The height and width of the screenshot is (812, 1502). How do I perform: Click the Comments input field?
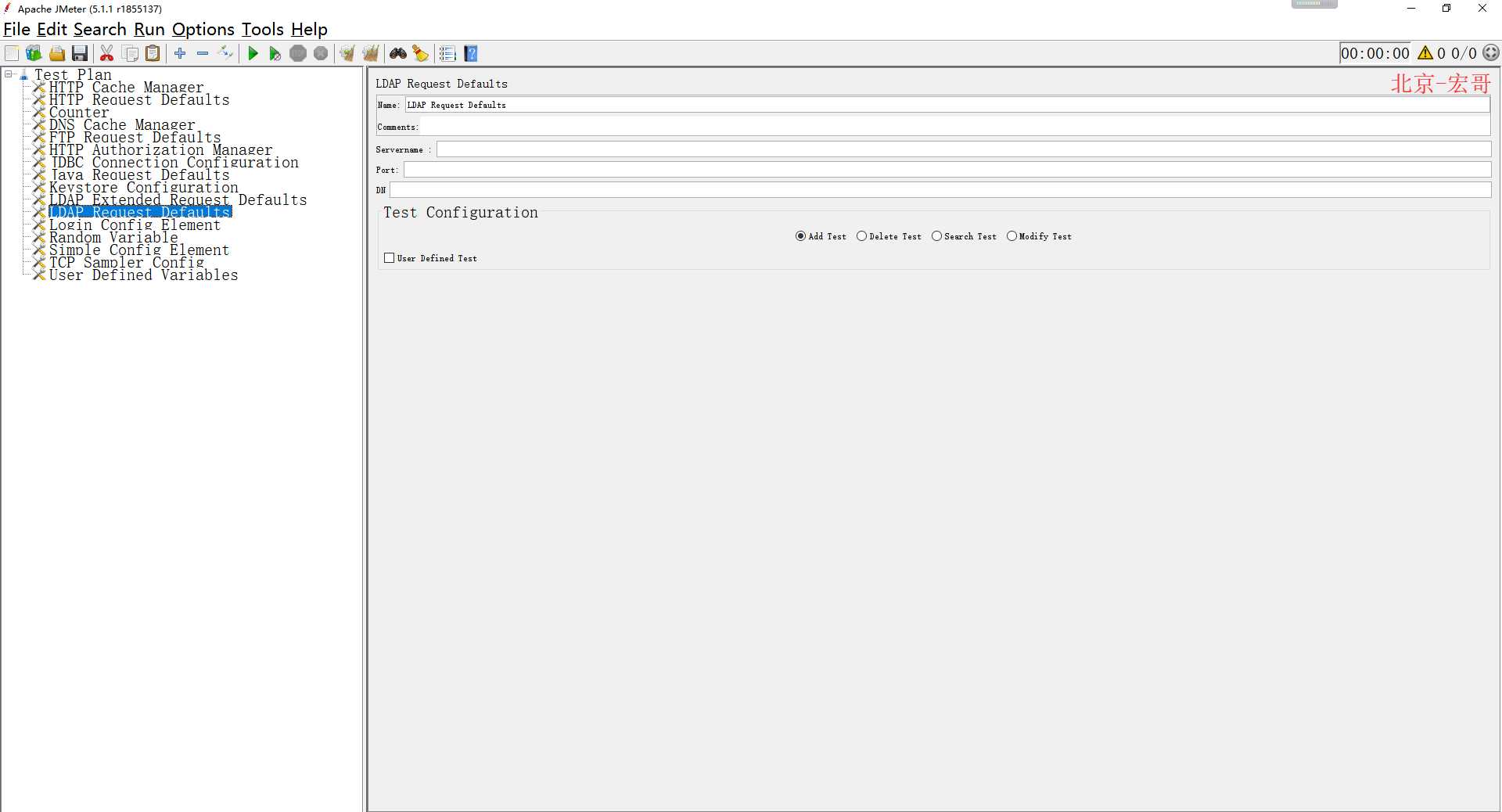pyautogui.click(x=955, y=126)
